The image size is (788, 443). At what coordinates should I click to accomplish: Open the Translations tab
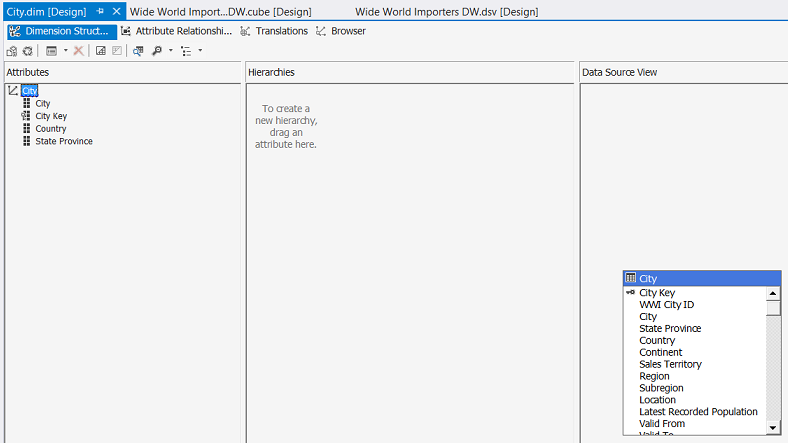(x=274, y=31)
